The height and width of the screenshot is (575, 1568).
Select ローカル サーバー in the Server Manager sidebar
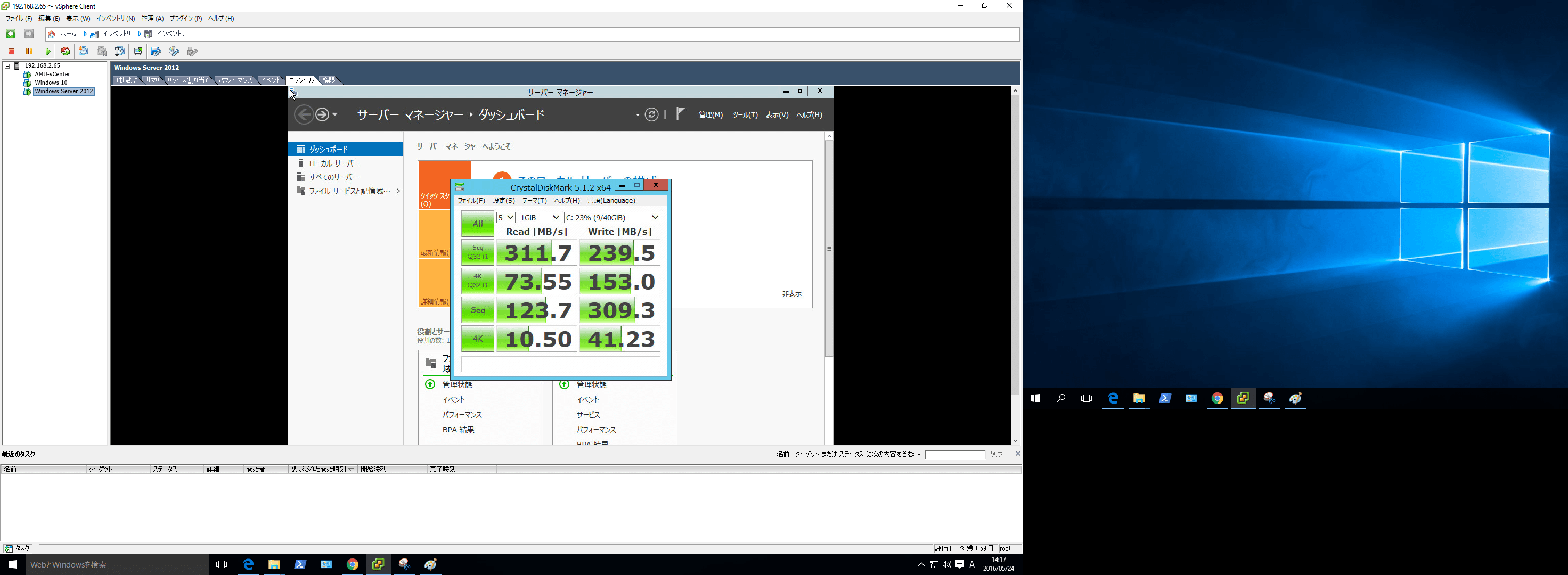[334, 163]
